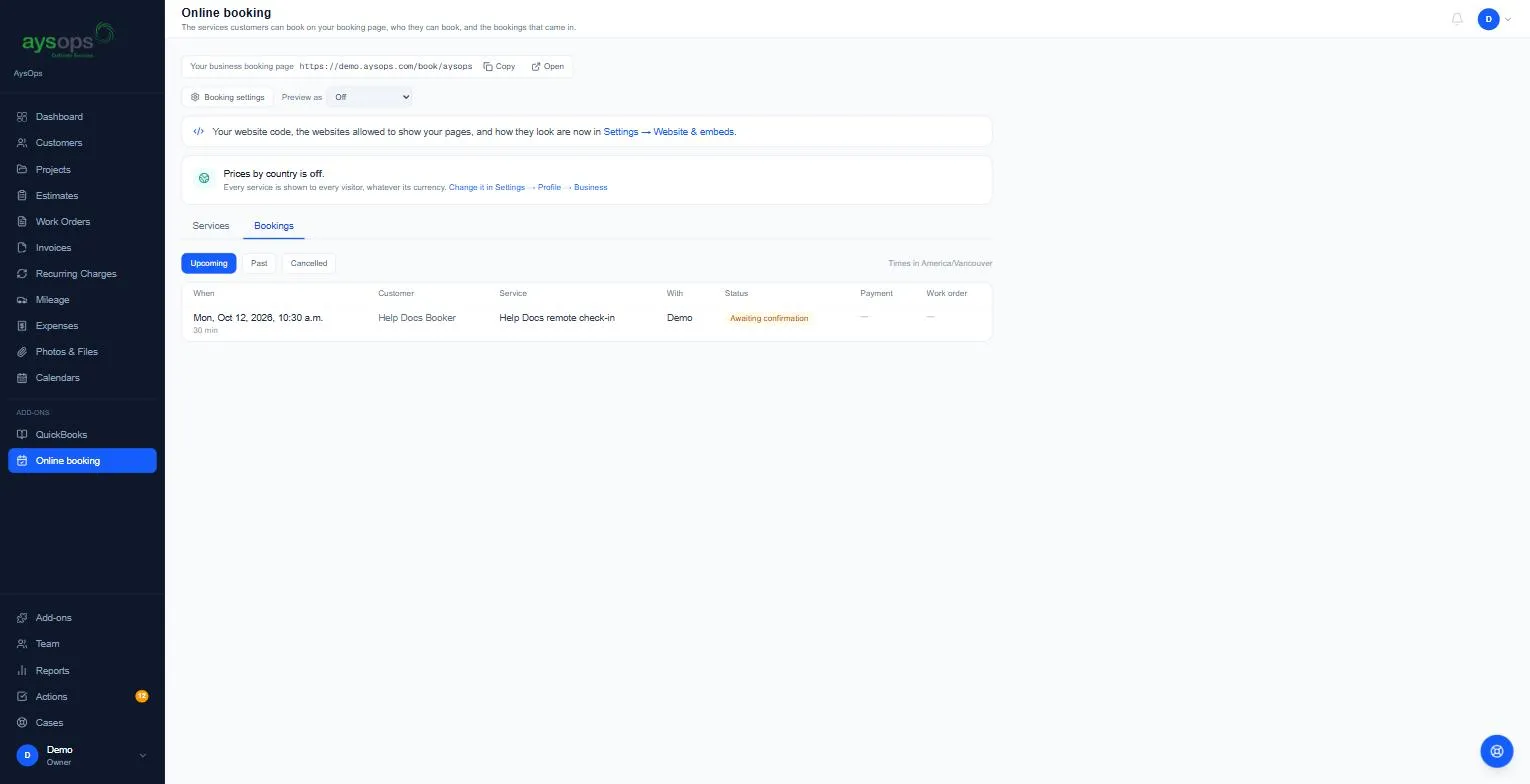This screenshot has width=1530, height=784.
Task: Click the Mon, Oct 12, 2026 booking time
Action: [258, 318]
